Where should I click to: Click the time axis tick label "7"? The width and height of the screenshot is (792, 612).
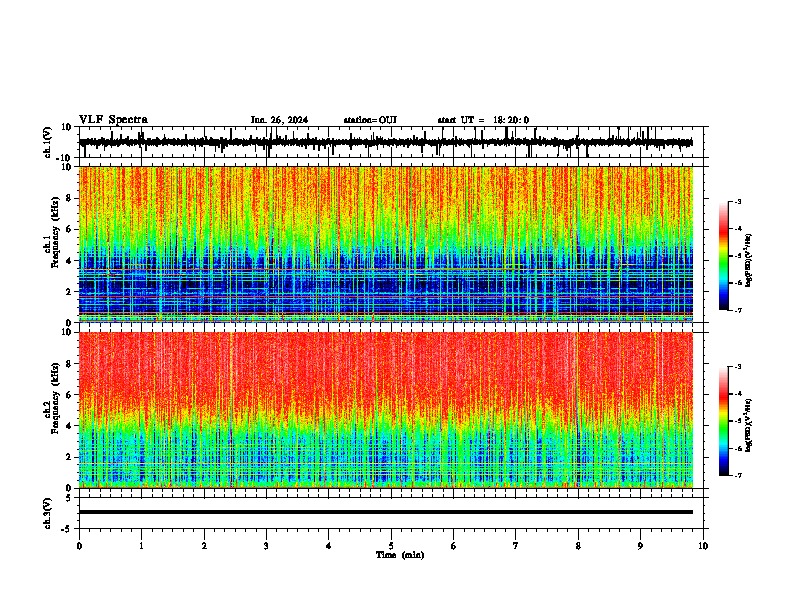(x=516, y=546)
